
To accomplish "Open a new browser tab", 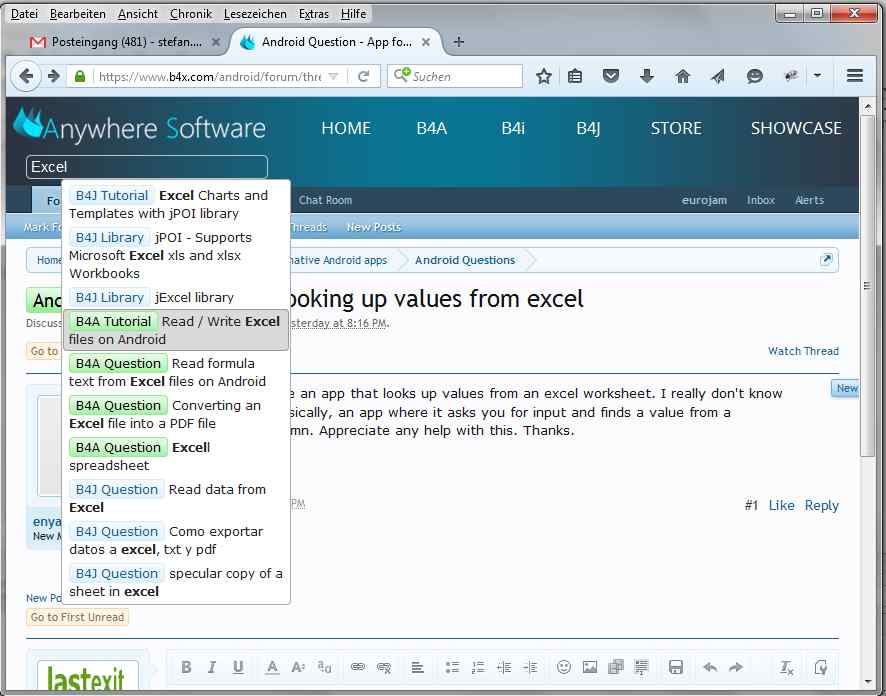I will pos(459,42).
